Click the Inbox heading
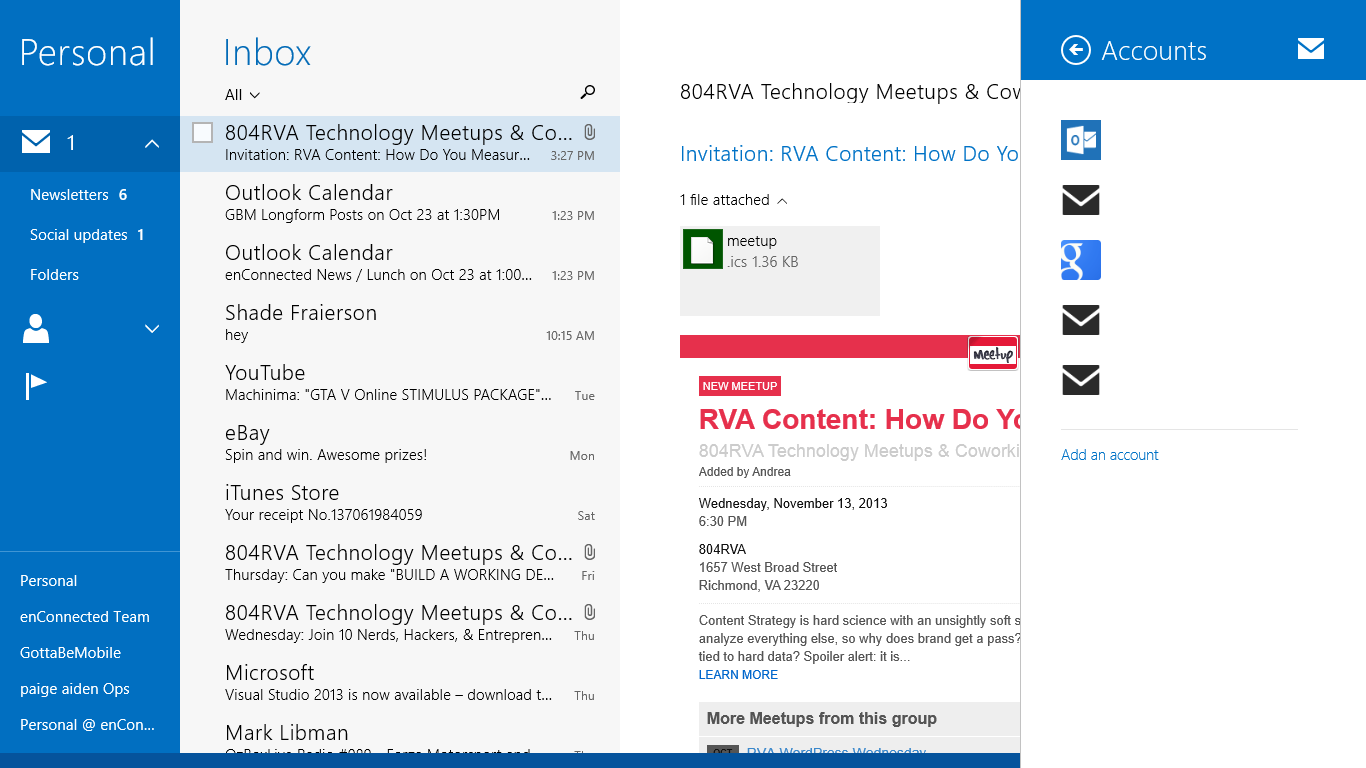1366x768 pixels. [x=267, y=53]
